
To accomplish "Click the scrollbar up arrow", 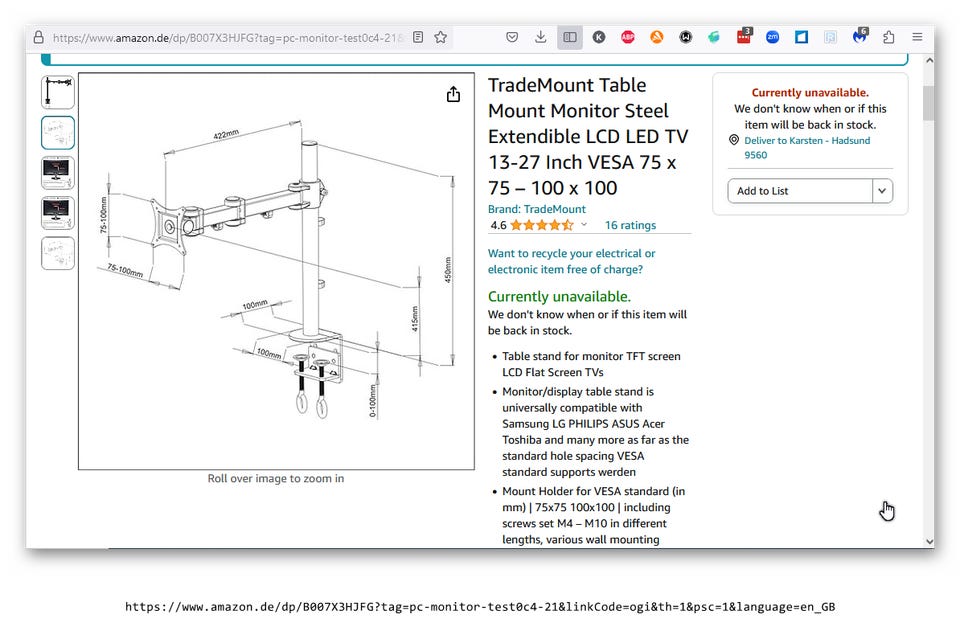I will point(929,61).
